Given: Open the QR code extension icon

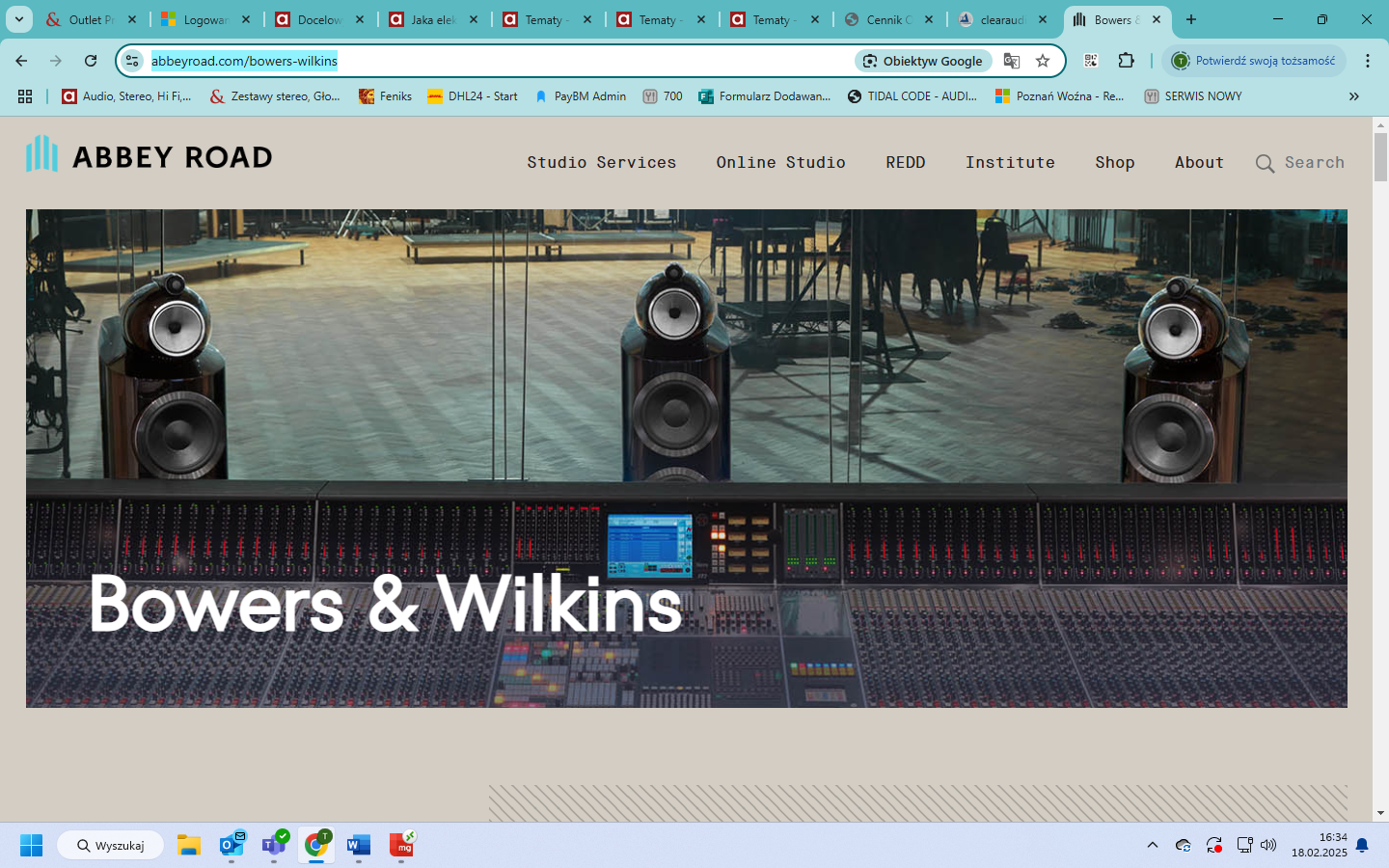Looking at the screenshot, I should coord(1091,61).
